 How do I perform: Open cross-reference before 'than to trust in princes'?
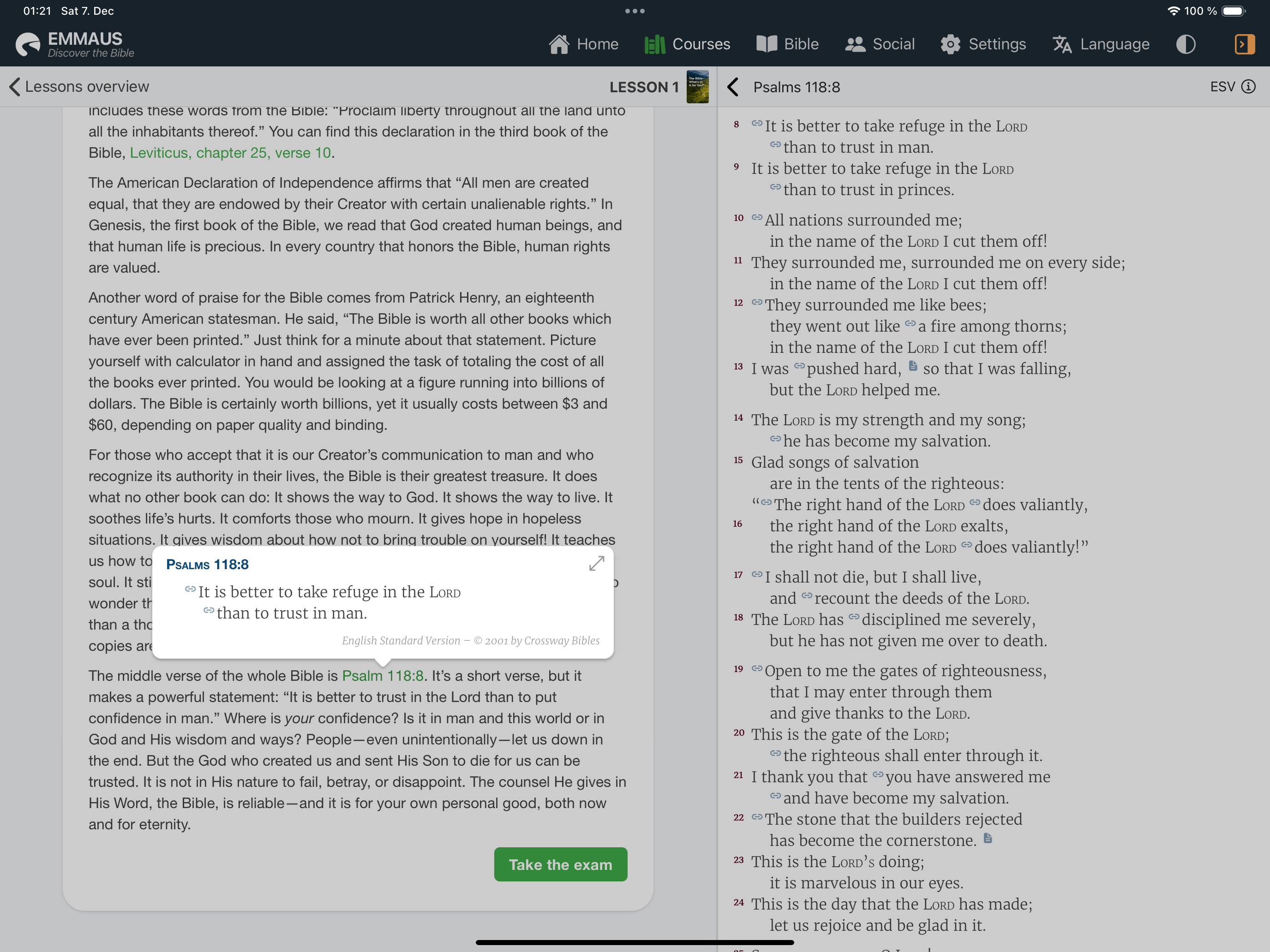click(776, 187)
